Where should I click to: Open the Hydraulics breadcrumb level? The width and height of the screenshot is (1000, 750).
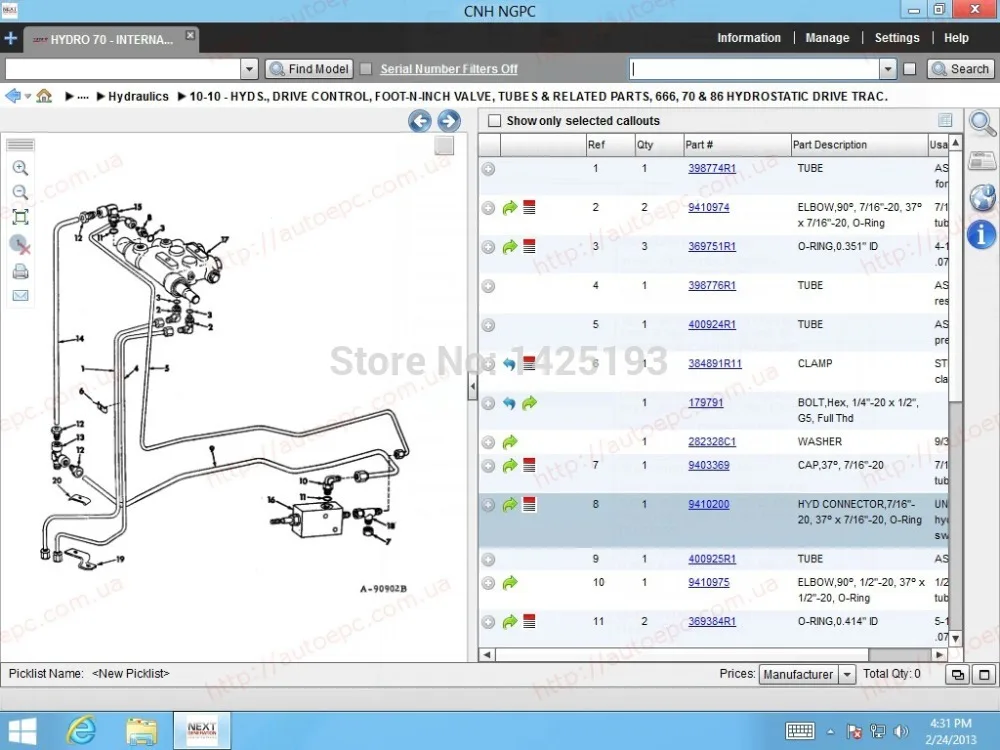[x=138, y=96]
